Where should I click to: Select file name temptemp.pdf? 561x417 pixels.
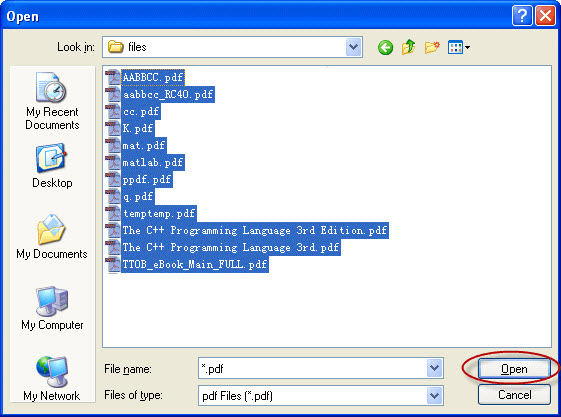pyautogui.click(x=159, y=214)
